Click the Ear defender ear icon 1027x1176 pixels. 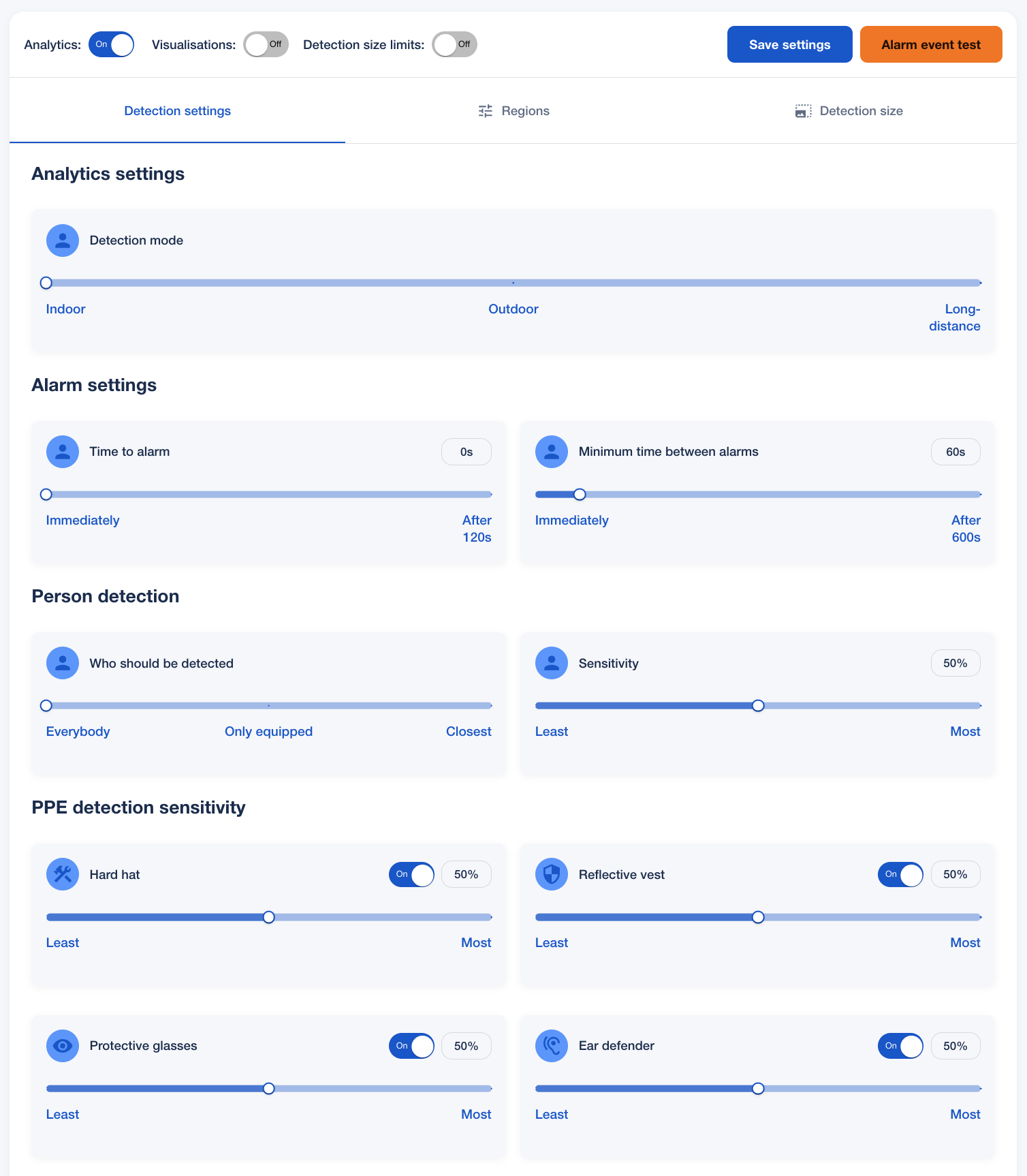click(552, 1046)
